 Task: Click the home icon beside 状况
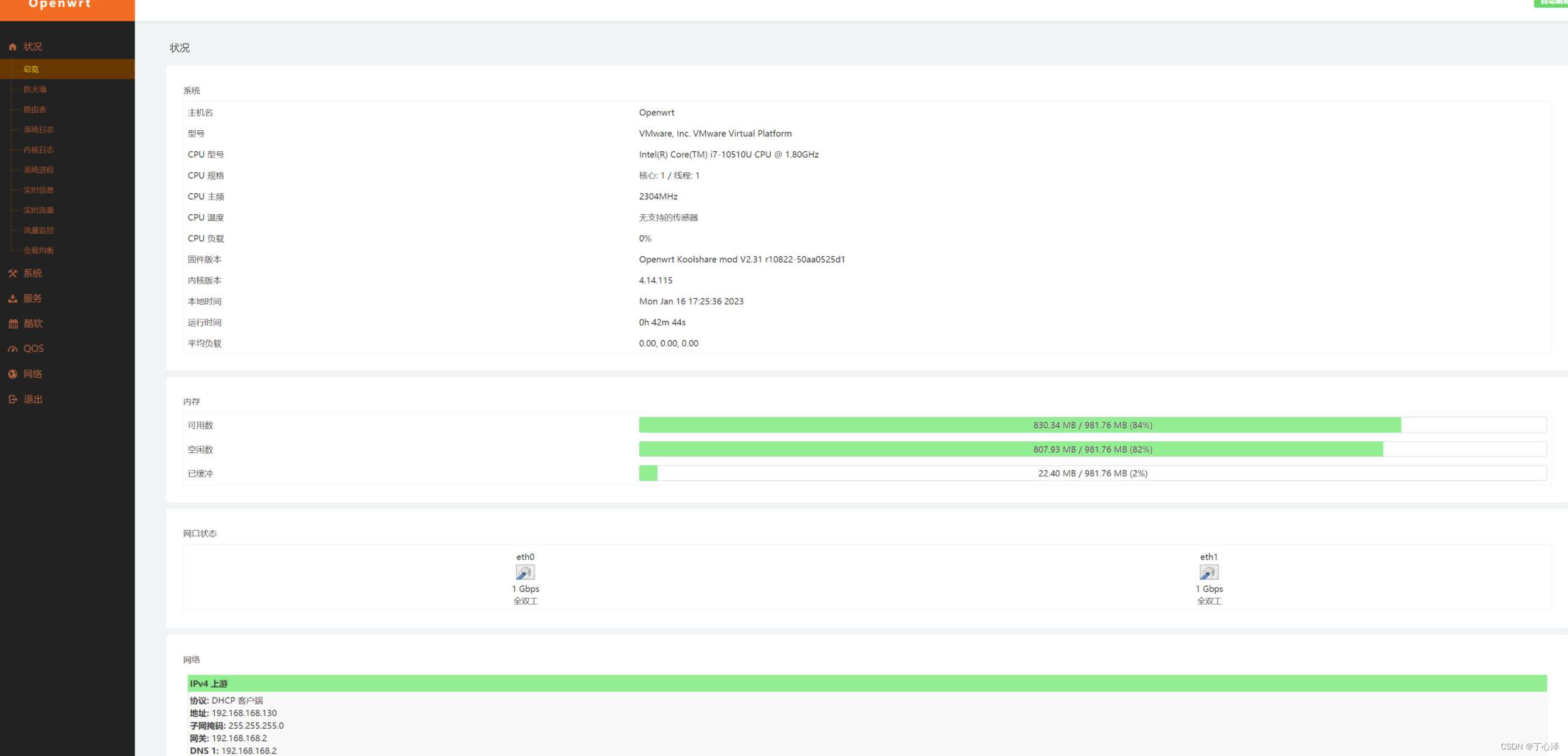tap(12, 47)
